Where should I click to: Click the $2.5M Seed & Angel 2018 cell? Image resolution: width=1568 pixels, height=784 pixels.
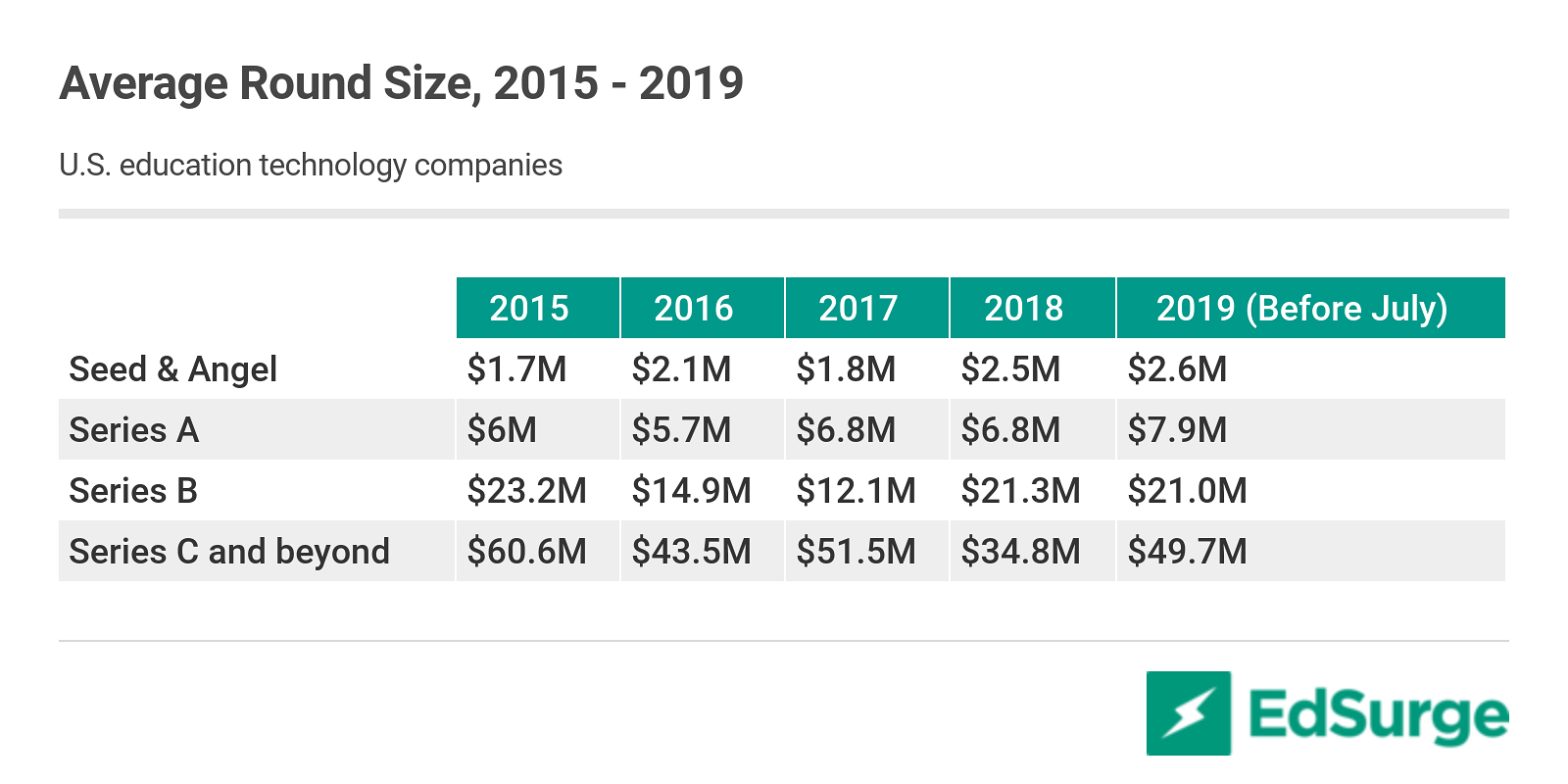pyautogui.click(x=1033, y=368)
